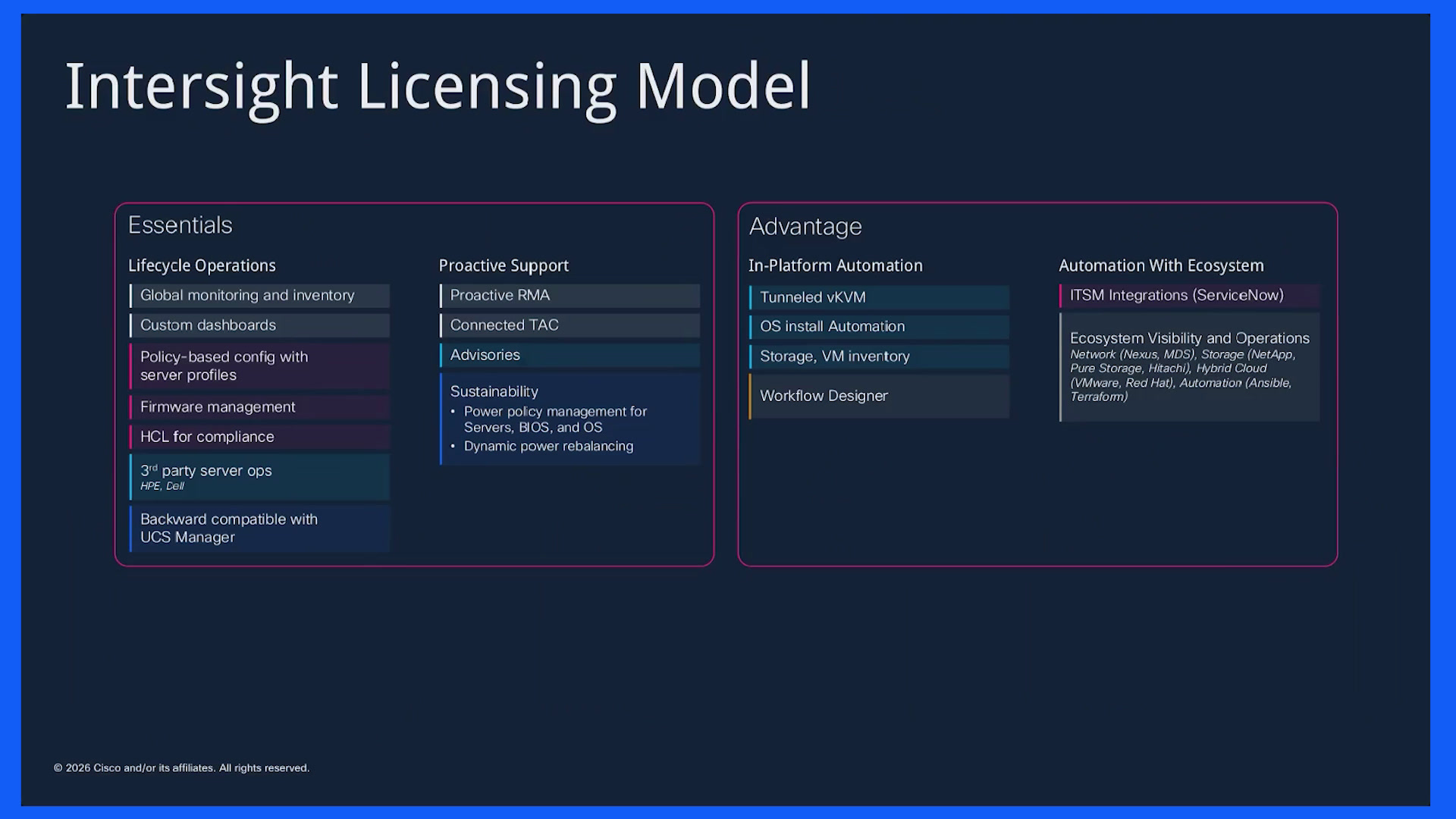
Task: Click the 'Lifecycle Operations' column heading
Action: click(202, 265)
